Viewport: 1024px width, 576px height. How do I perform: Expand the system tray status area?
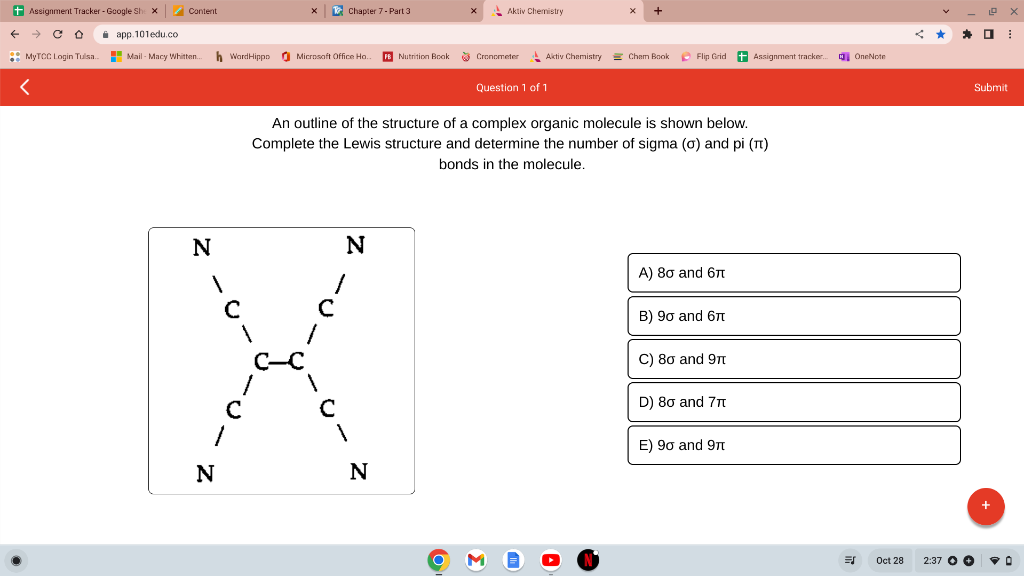[965, 560]
